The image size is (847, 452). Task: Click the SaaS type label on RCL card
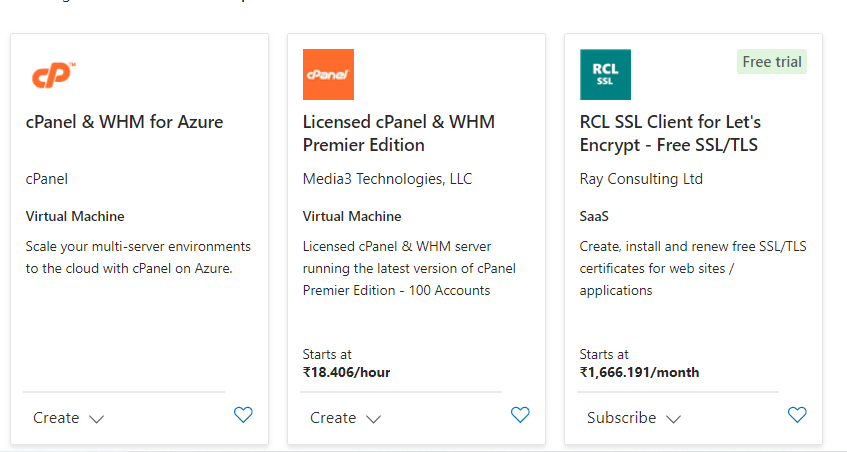(x=594, y=217)
